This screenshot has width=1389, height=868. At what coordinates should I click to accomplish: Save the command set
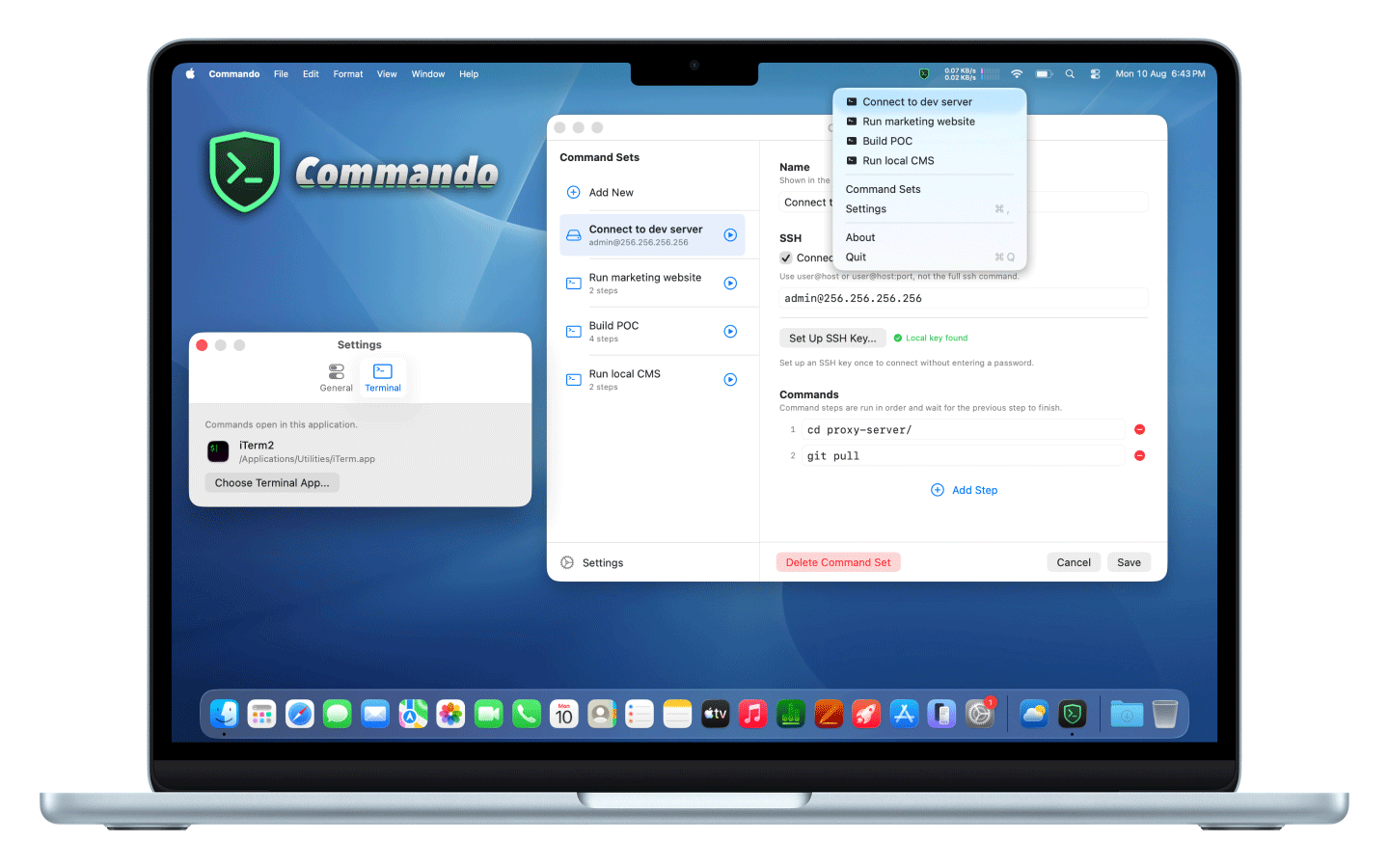click(1129, 562)
